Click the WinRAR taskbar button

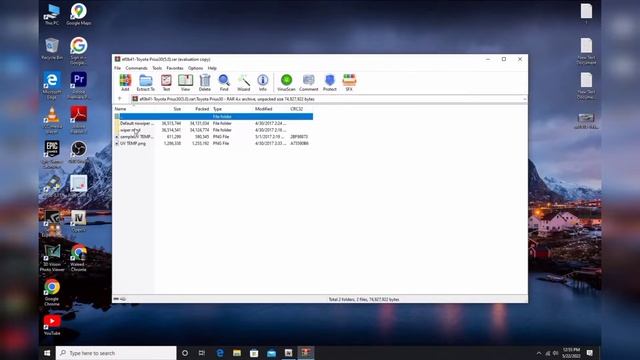(306, 353)
